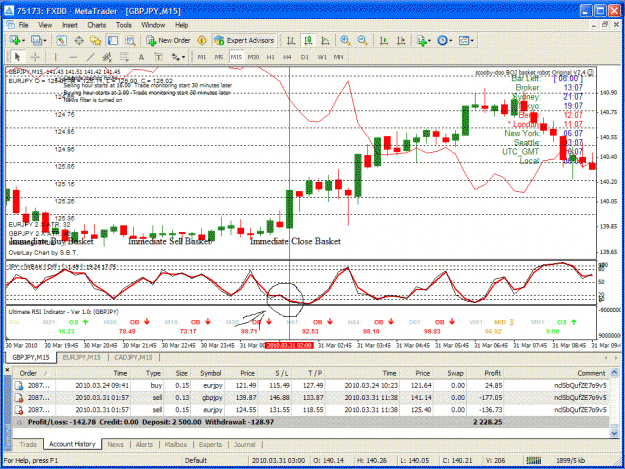Image resolution: width=625 pixels, height=469 pixels.
Task: Click the New Order button
Action: click(168, 40)
